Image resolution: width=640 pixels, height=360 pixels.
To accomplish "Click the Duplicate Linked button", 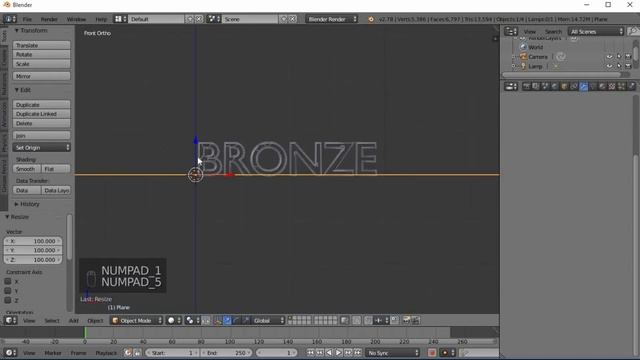I will tap(41, 114).
